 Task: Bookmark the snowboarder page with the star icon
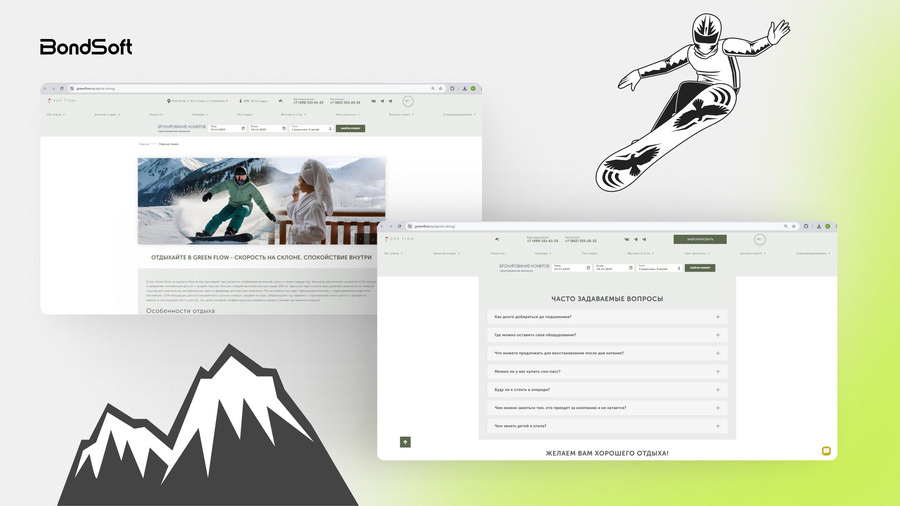pos(440,89)
